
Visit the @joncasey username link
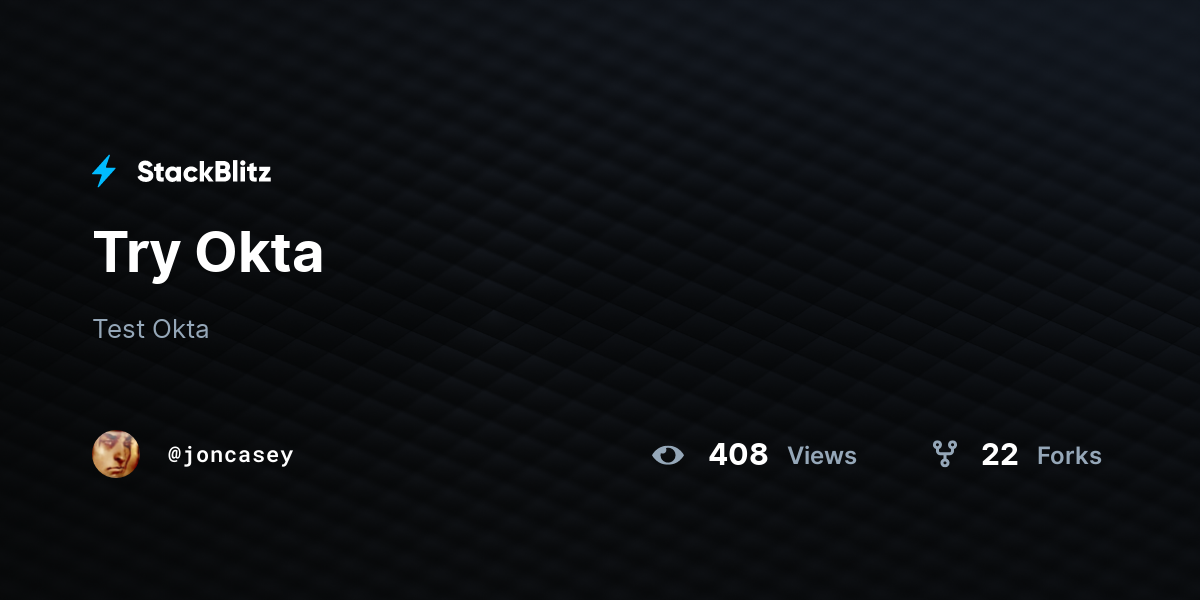[x=231, y=455]
